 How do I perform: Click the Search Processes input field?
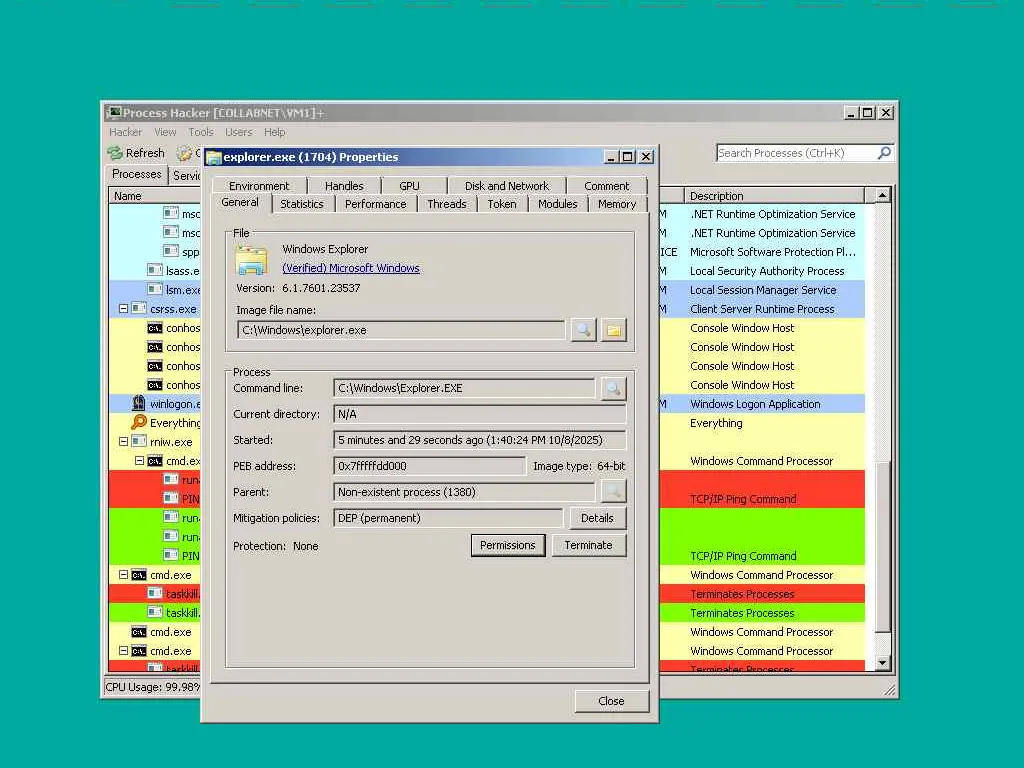pyautogui.click(x=797, y=153)
